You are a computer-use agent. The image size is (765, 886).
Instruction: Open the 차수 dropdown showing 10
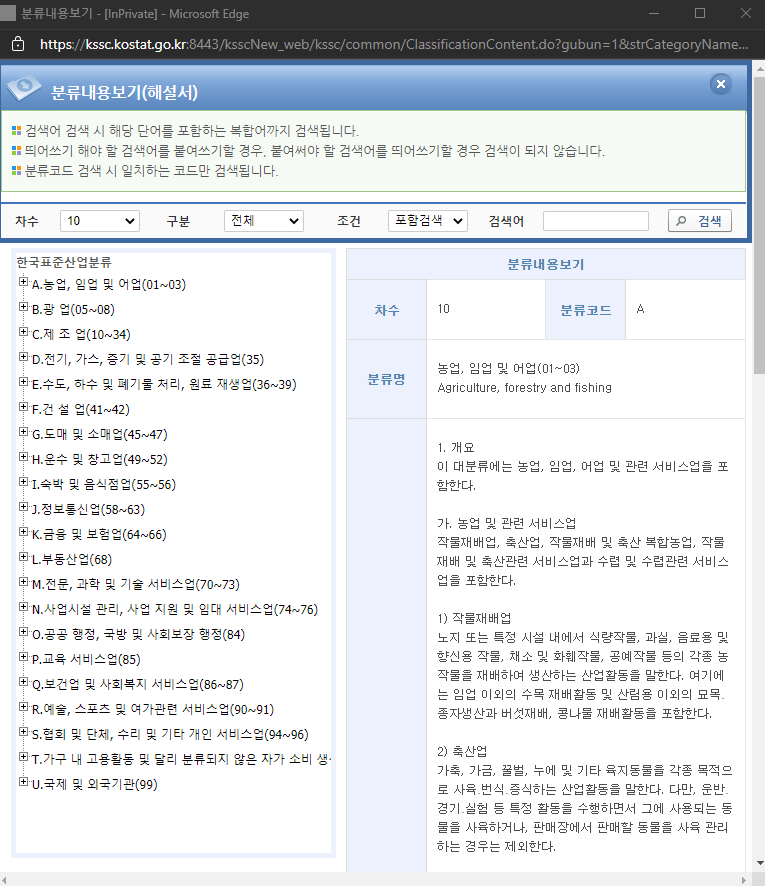pos(100,220)
